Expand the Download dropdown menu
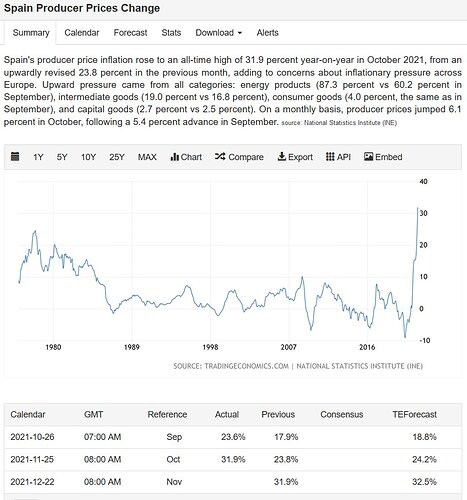 (x=219, y=33)
